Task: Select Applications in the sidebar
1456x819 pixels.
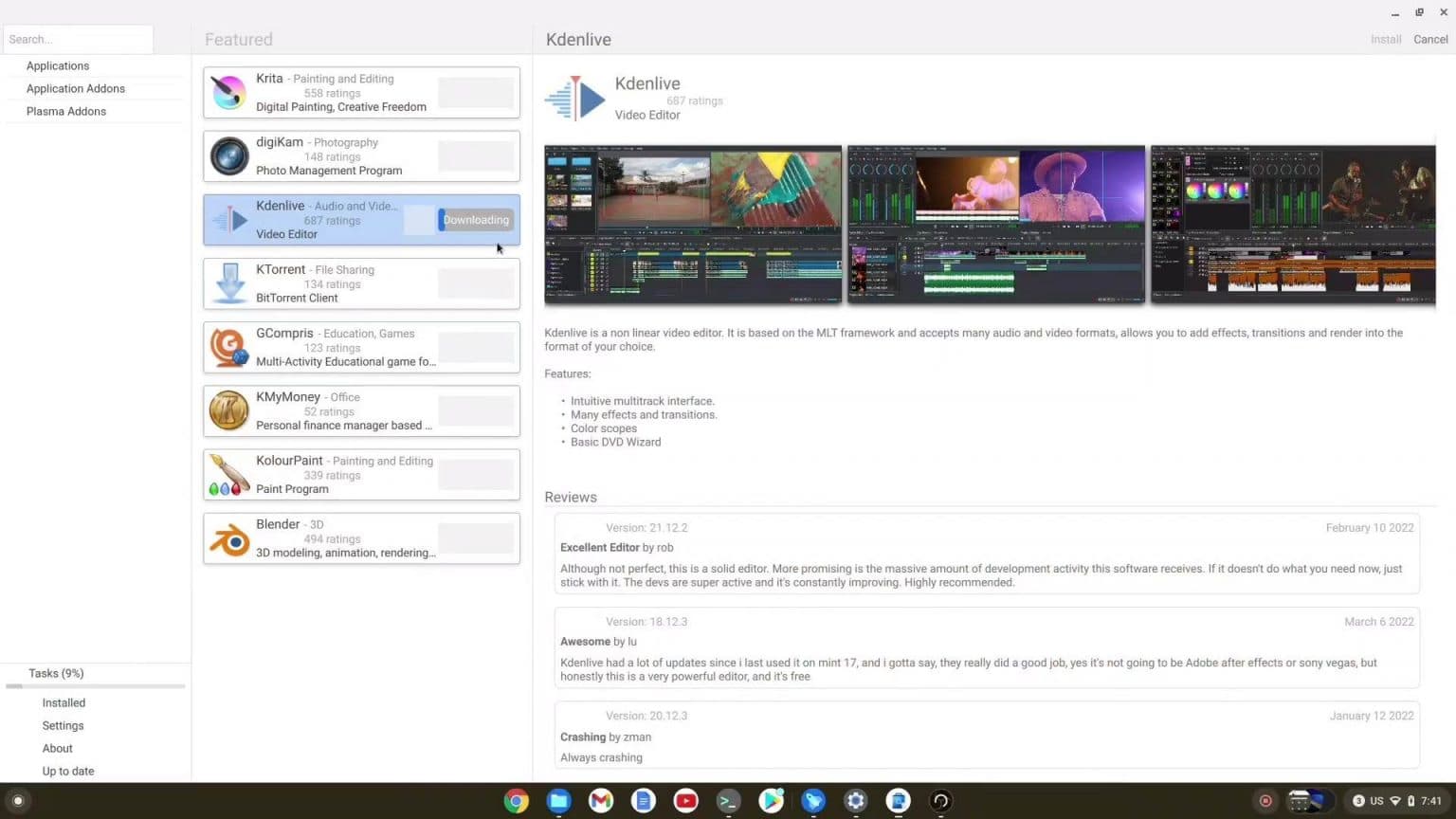Action: pos(58,65)
